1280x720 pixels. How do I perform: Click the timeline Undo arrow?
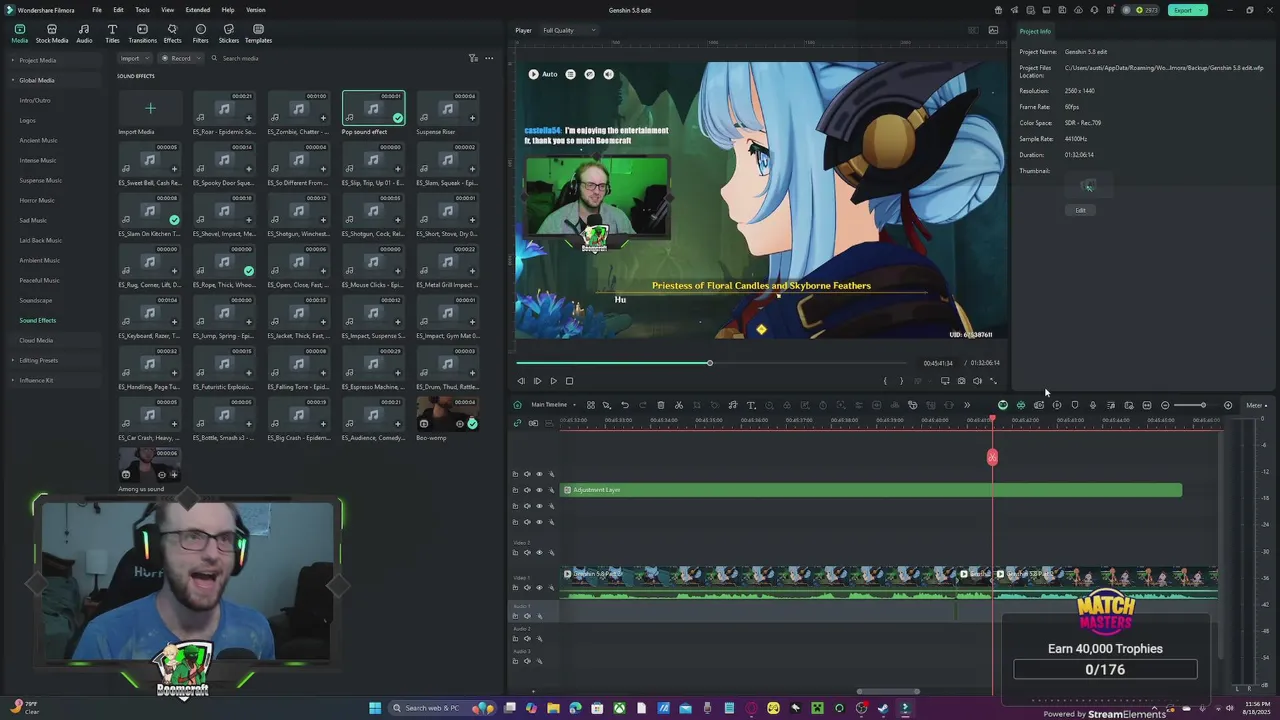click(x=624, y=405)
